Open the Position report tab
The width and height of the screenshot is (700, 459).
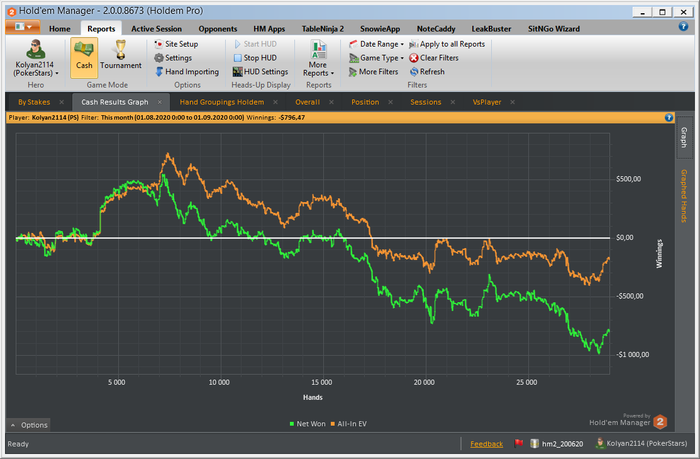click(x=365, y=102)
